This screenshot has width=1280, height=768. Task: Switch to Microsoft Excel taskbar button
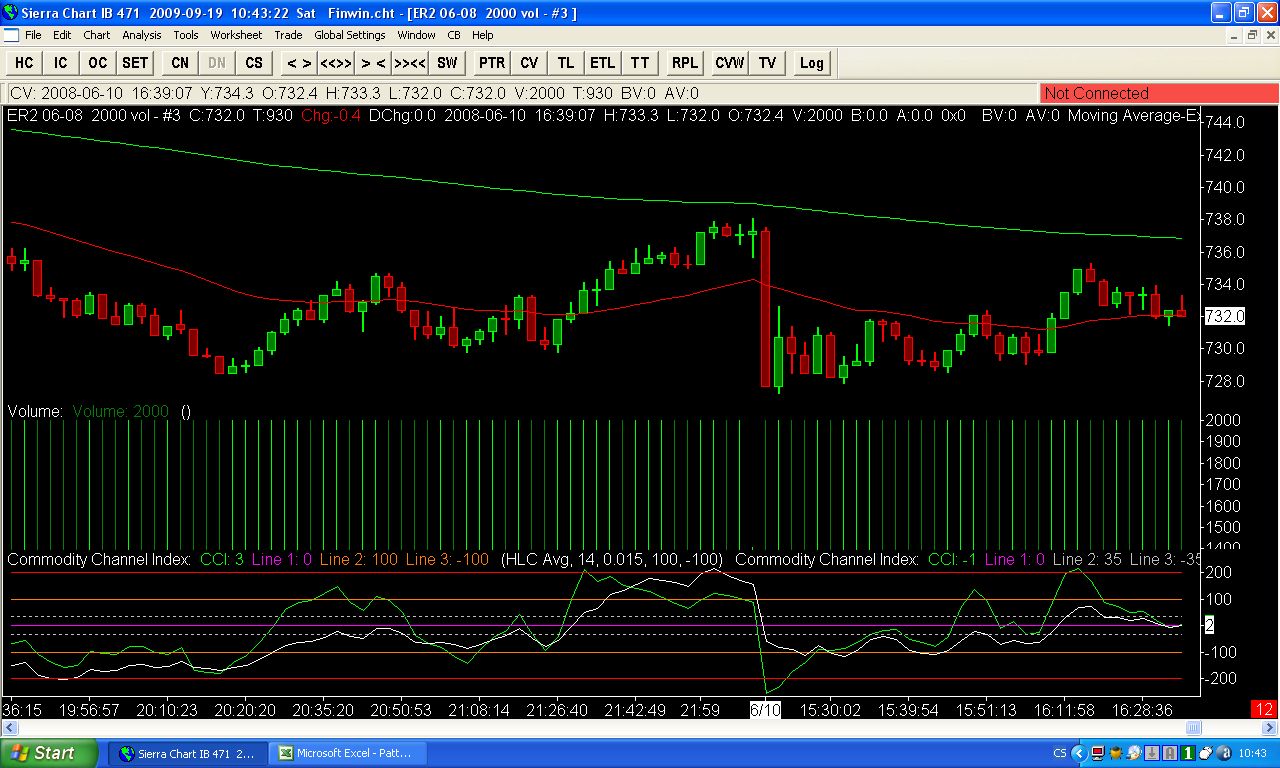349,753
